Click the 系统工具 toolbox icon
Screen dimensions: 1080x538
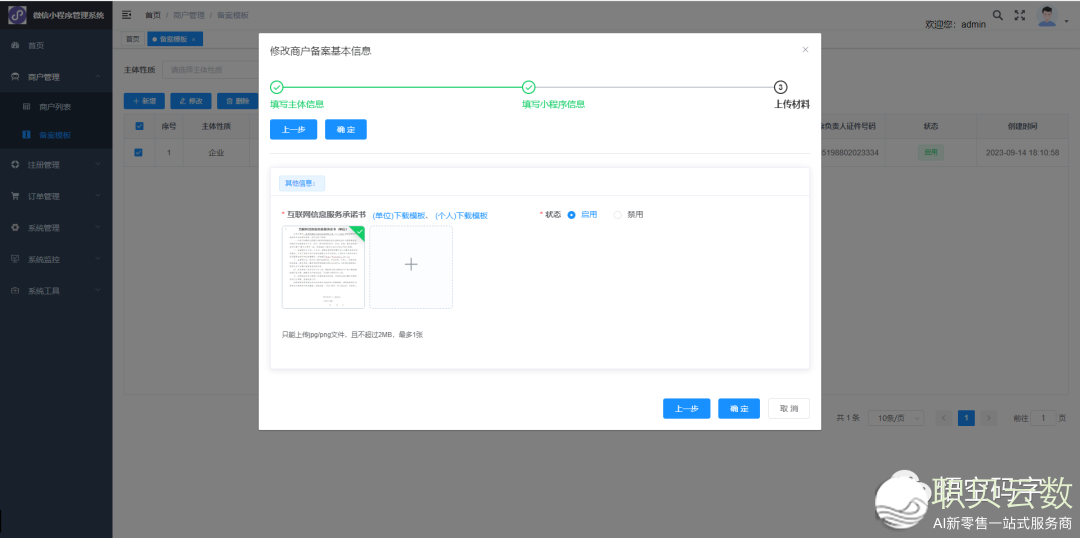[x=15, y=291]
